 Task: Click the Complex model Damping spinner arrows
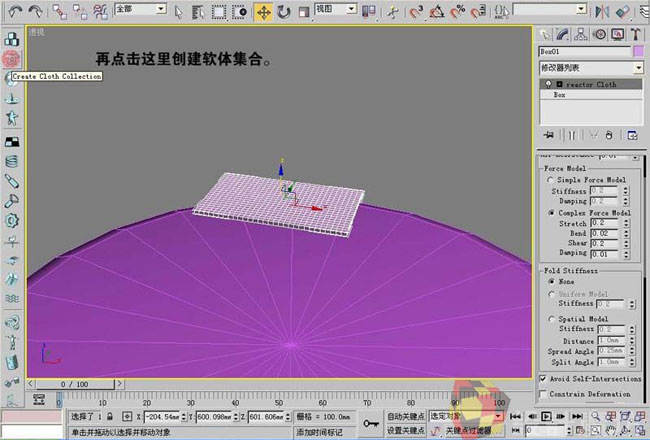[626, 254]
